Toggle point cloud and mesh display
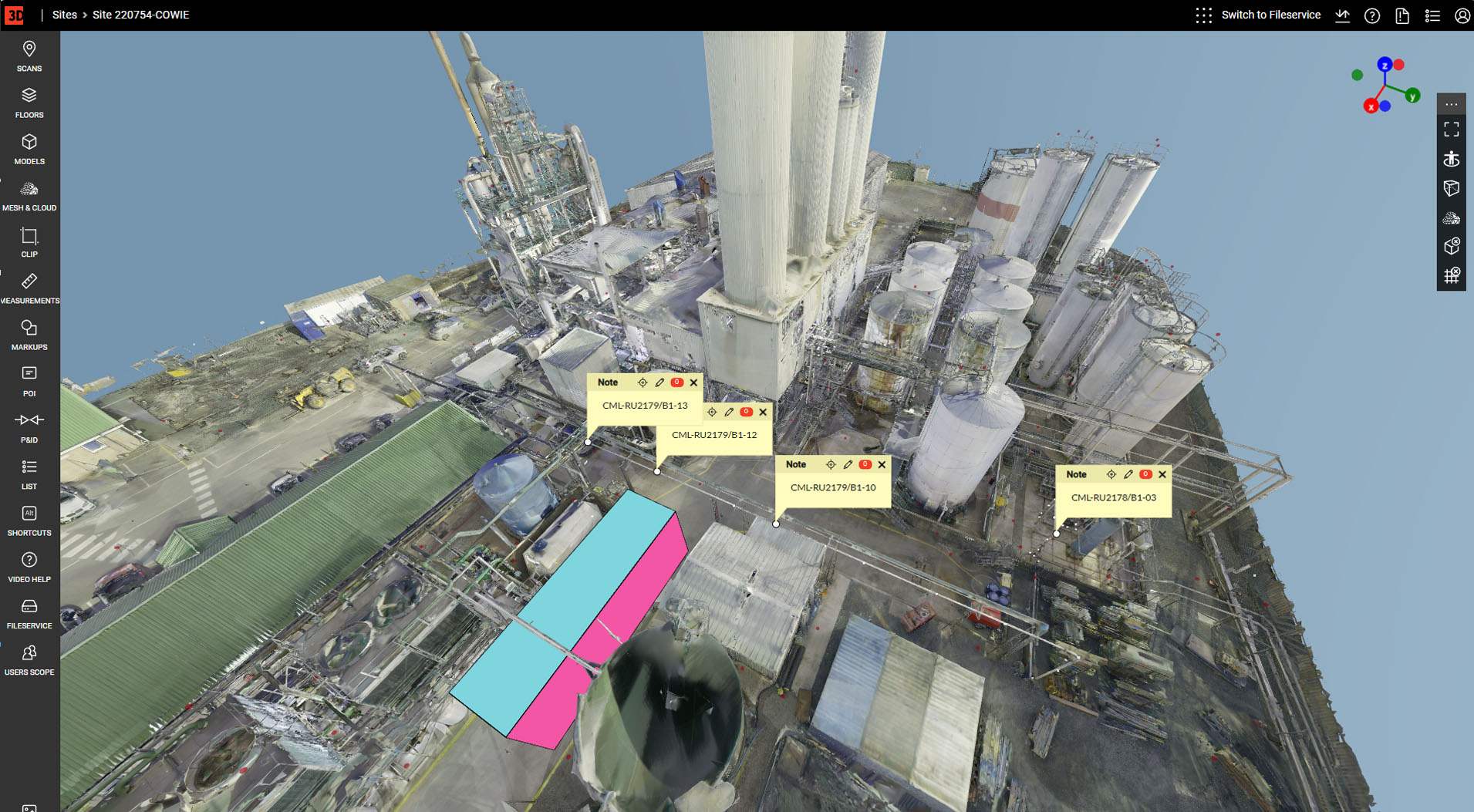Image resolution: width=1474 pixels, height=812 pixels. pos(1452,218)
